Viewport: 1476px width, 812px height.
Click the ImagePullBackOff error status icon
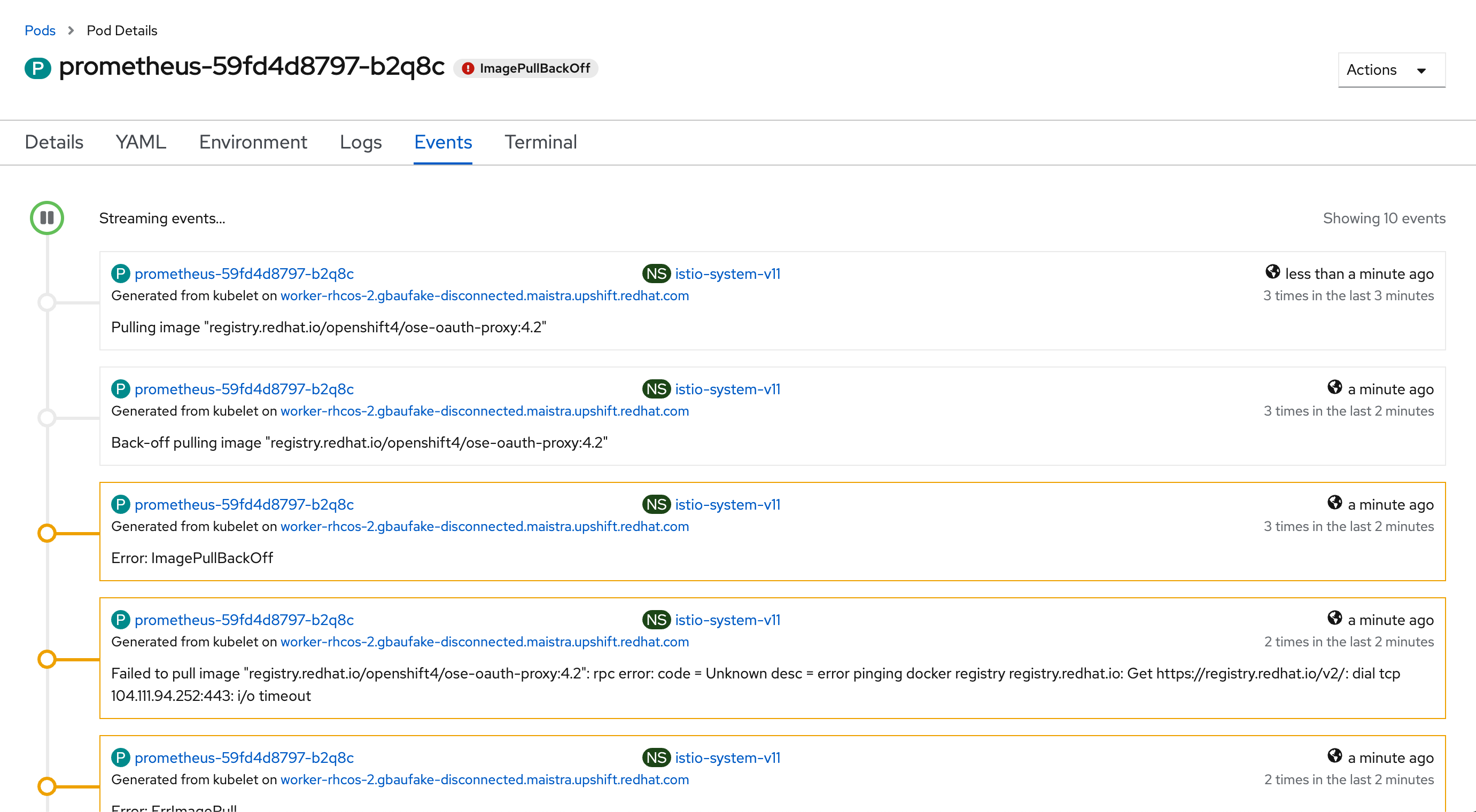tap(468, 68)
